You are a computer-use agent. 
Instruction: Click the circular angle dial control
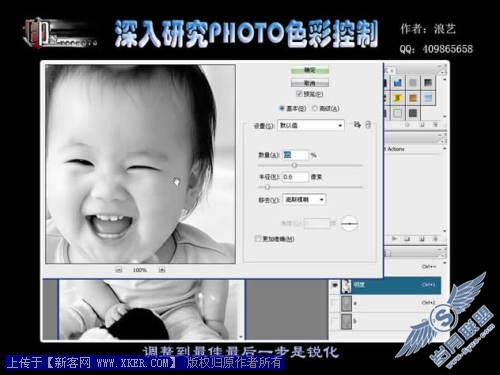click(349, 224)
